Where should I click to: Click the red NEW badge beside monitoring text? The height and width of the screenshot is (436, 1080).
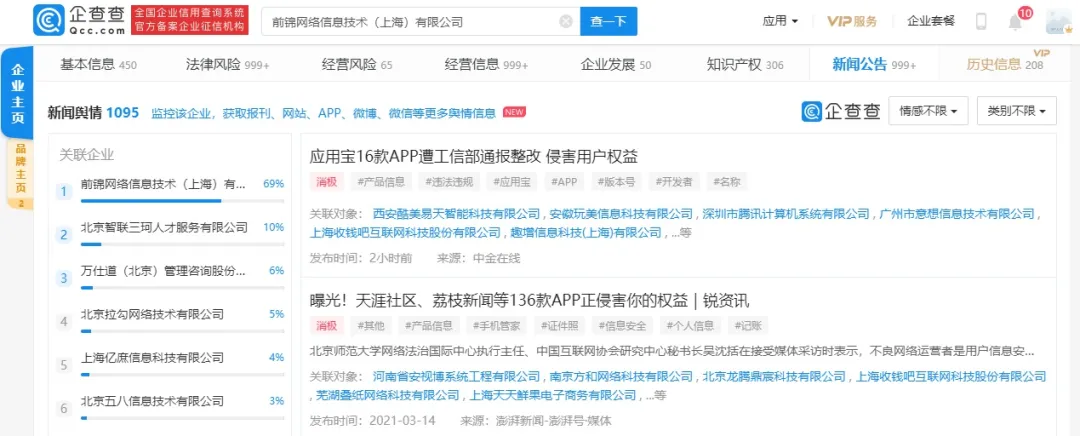point(515,112)
